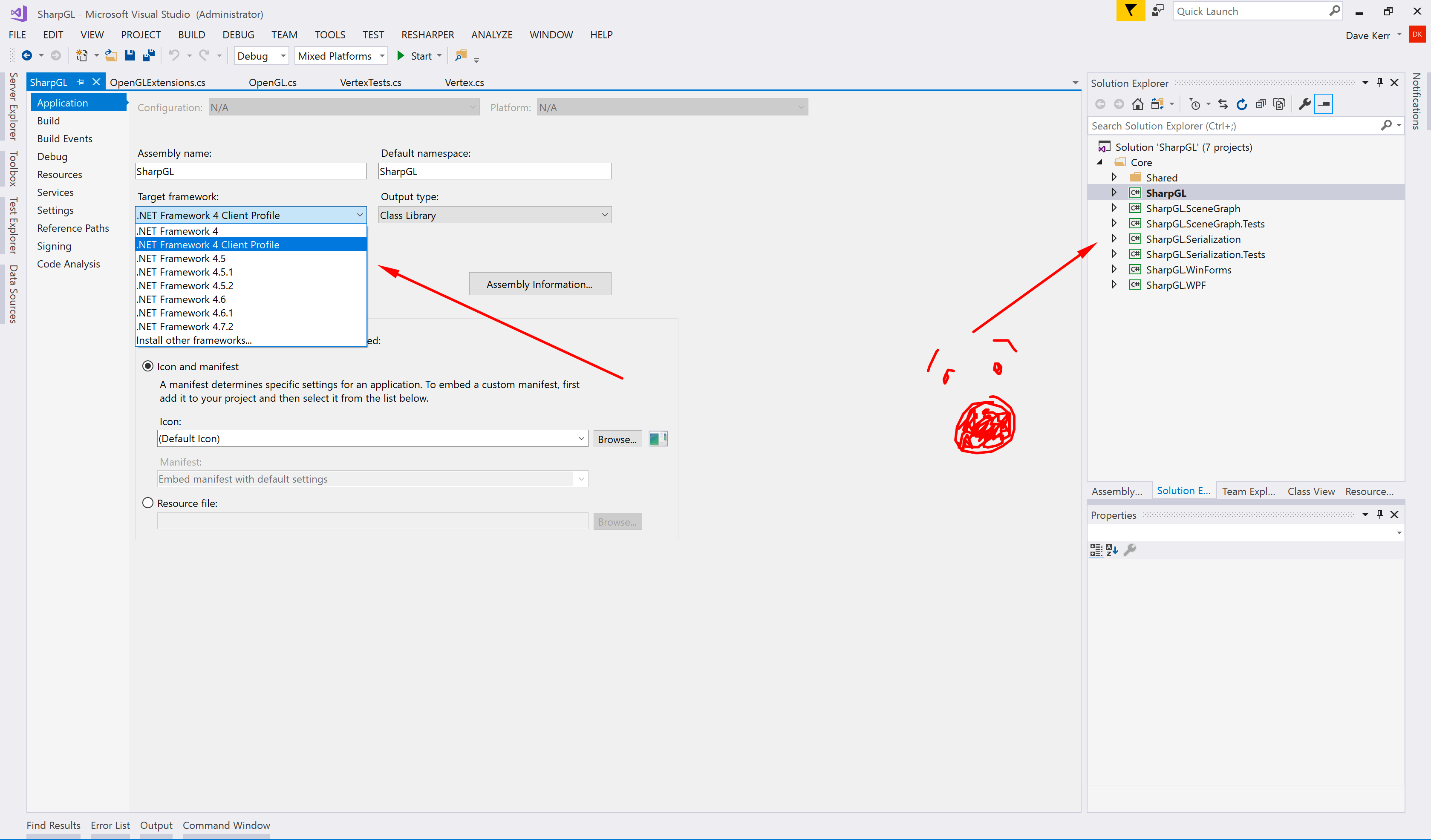Click the Find in Files icon
1431x840 pixels.
pos(461,56)
